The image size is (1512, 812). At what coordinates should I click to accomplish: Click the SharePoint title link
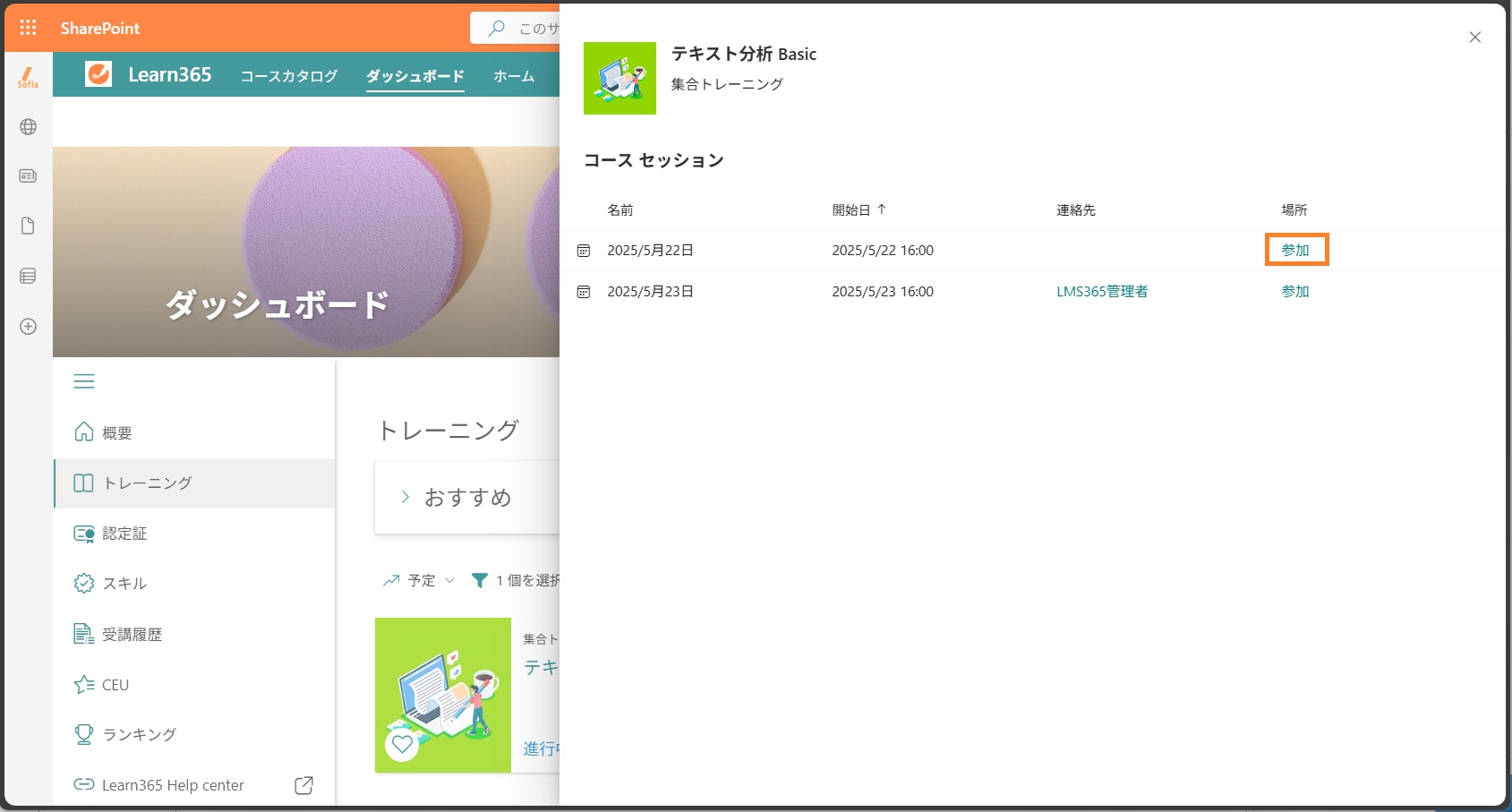pyautogui.click(x=100, y=28)
